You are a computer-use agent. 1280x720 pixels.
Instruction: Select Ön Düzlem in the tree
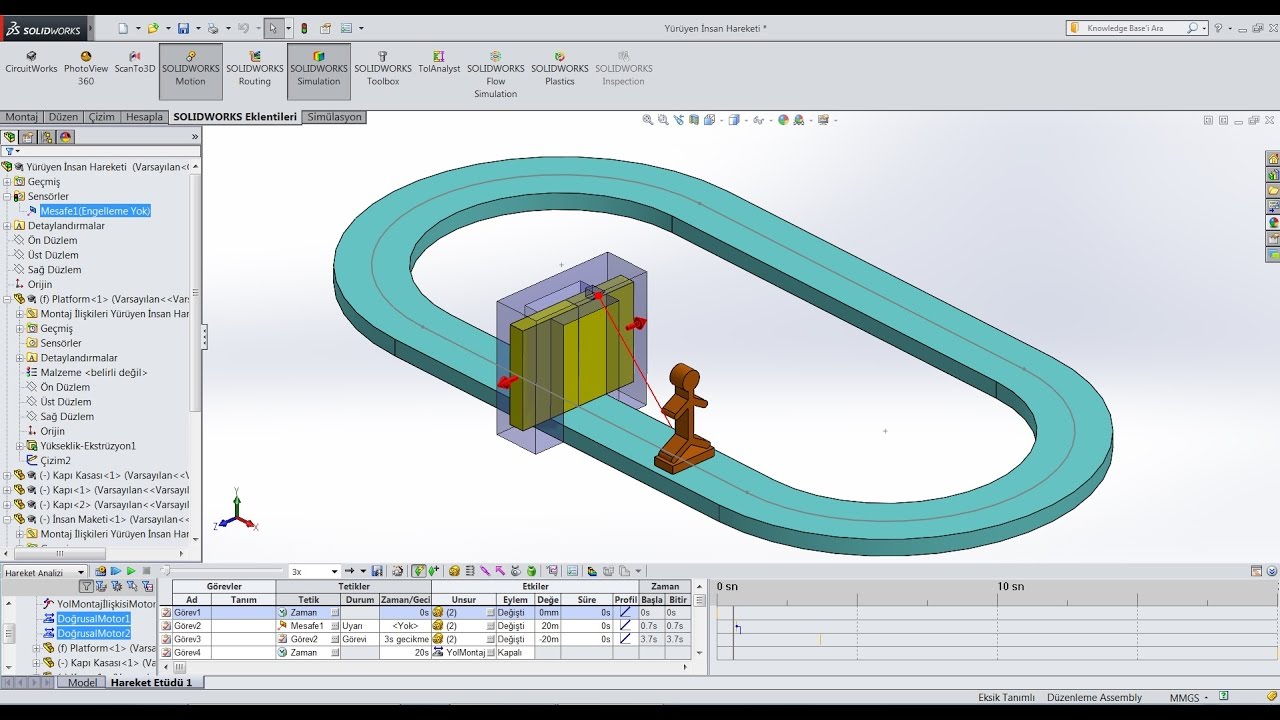(52, 241)
